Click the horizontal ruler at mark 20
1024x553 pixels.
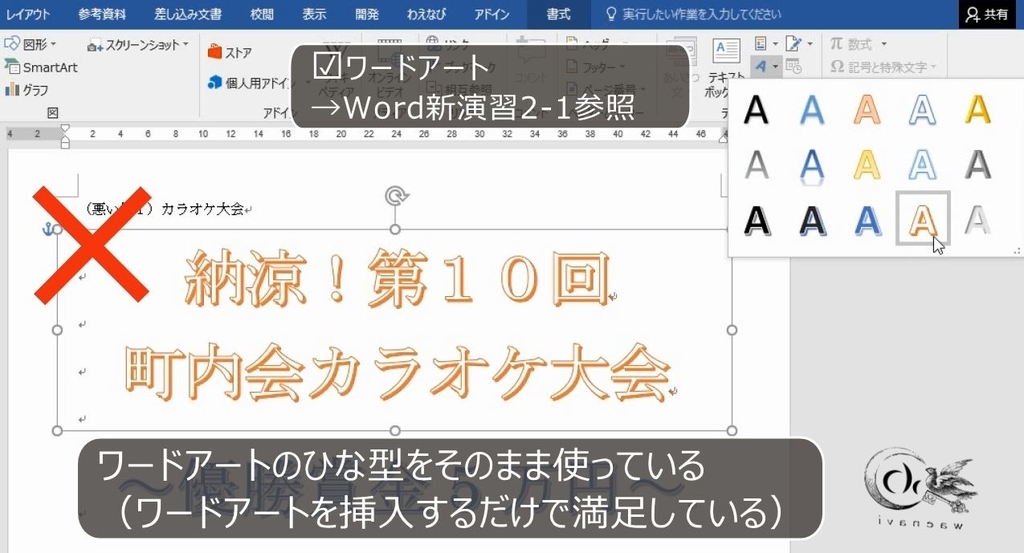click(341, 134)
